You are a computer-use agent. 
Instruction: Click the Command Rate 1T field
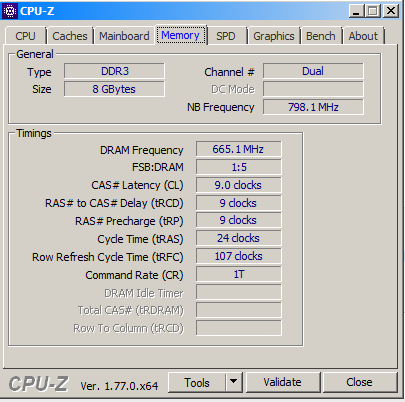[x=239, y=274]
